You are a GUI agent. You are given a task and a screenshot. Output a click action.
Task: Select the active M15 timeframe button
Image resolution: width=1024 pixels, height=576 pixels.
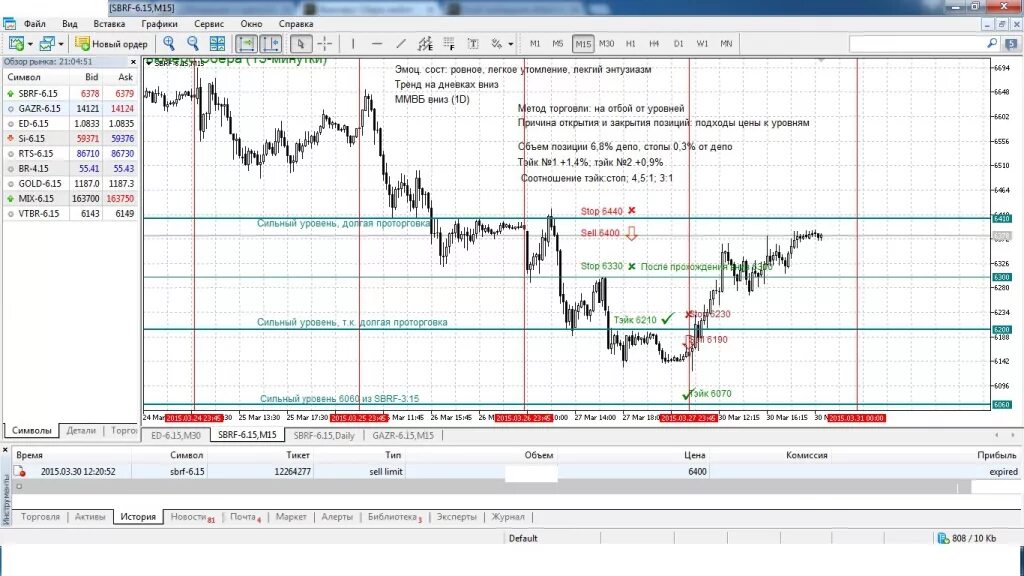583,44
